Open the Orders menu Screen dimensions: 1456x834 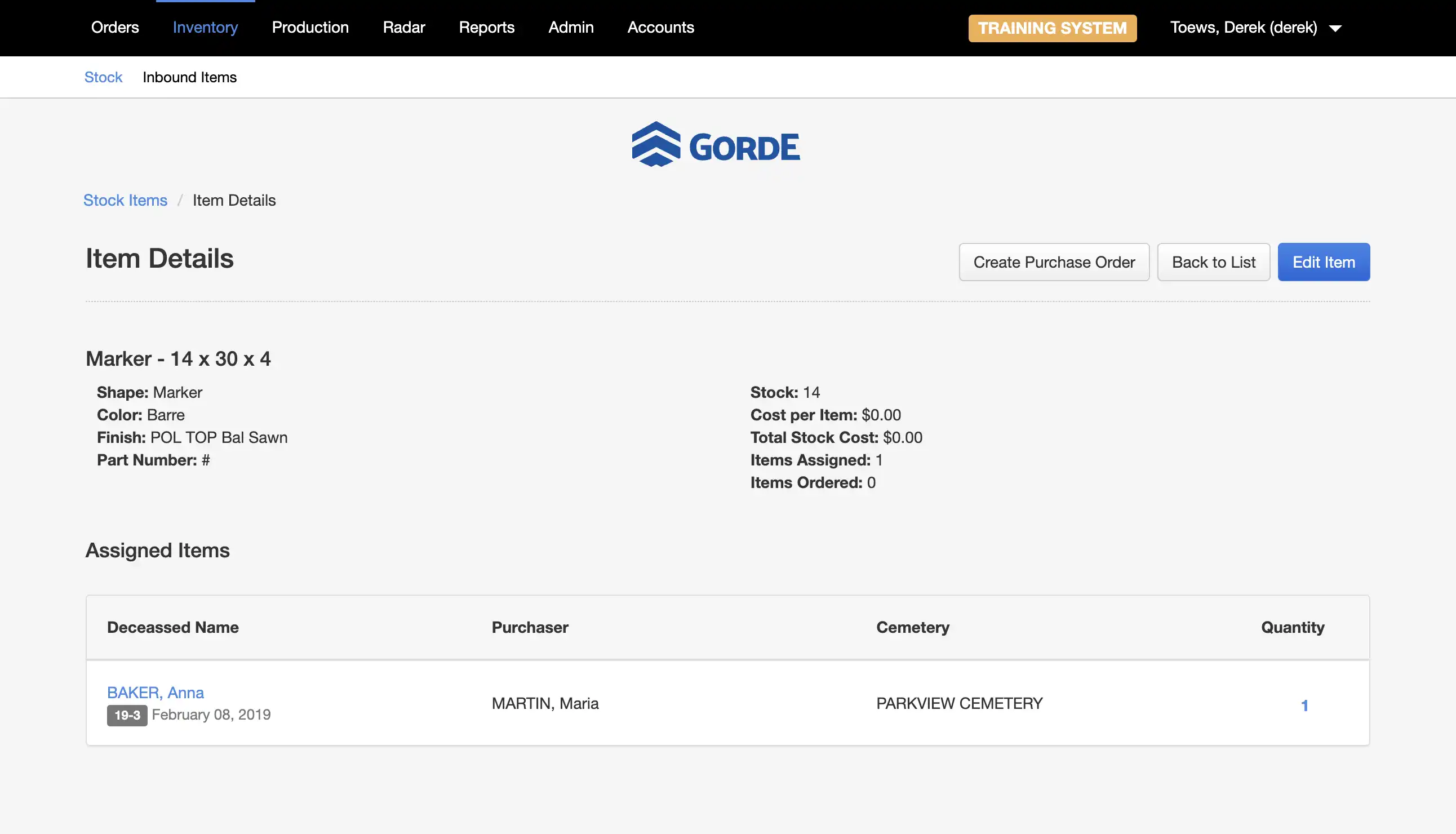pyautogui.click(x=114, y=28)
